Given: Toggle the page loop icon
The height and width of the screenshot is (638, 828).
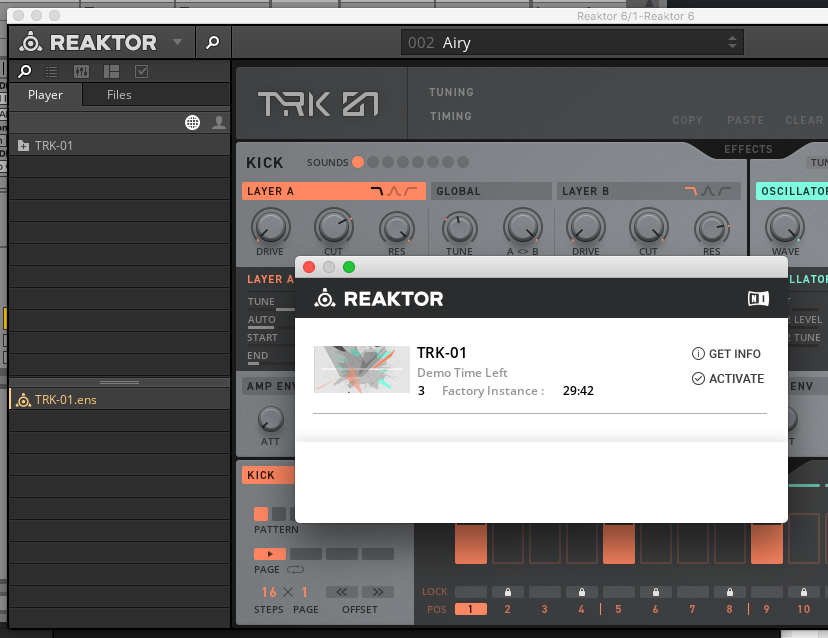Looking at the screenshot, I should pyautogui.click(x=296, y=569).
